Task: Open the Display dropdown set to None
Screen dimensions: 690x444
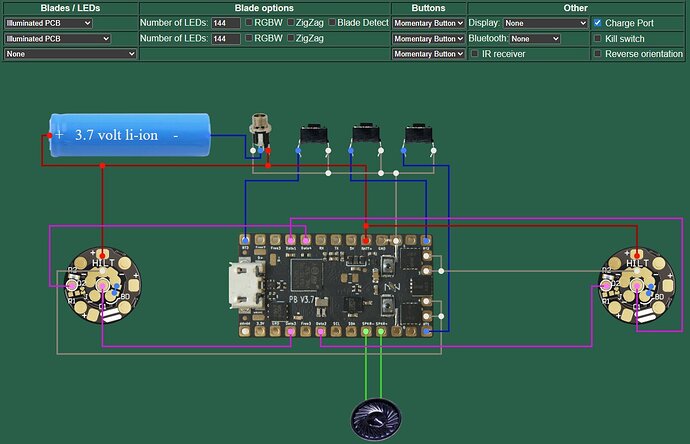Action: 546,23
